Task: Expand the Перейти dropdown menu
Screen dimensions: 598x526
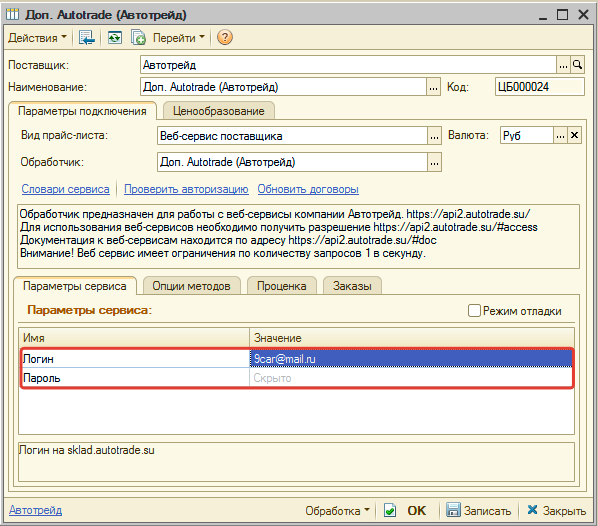Action: click(x=178, y=38)
